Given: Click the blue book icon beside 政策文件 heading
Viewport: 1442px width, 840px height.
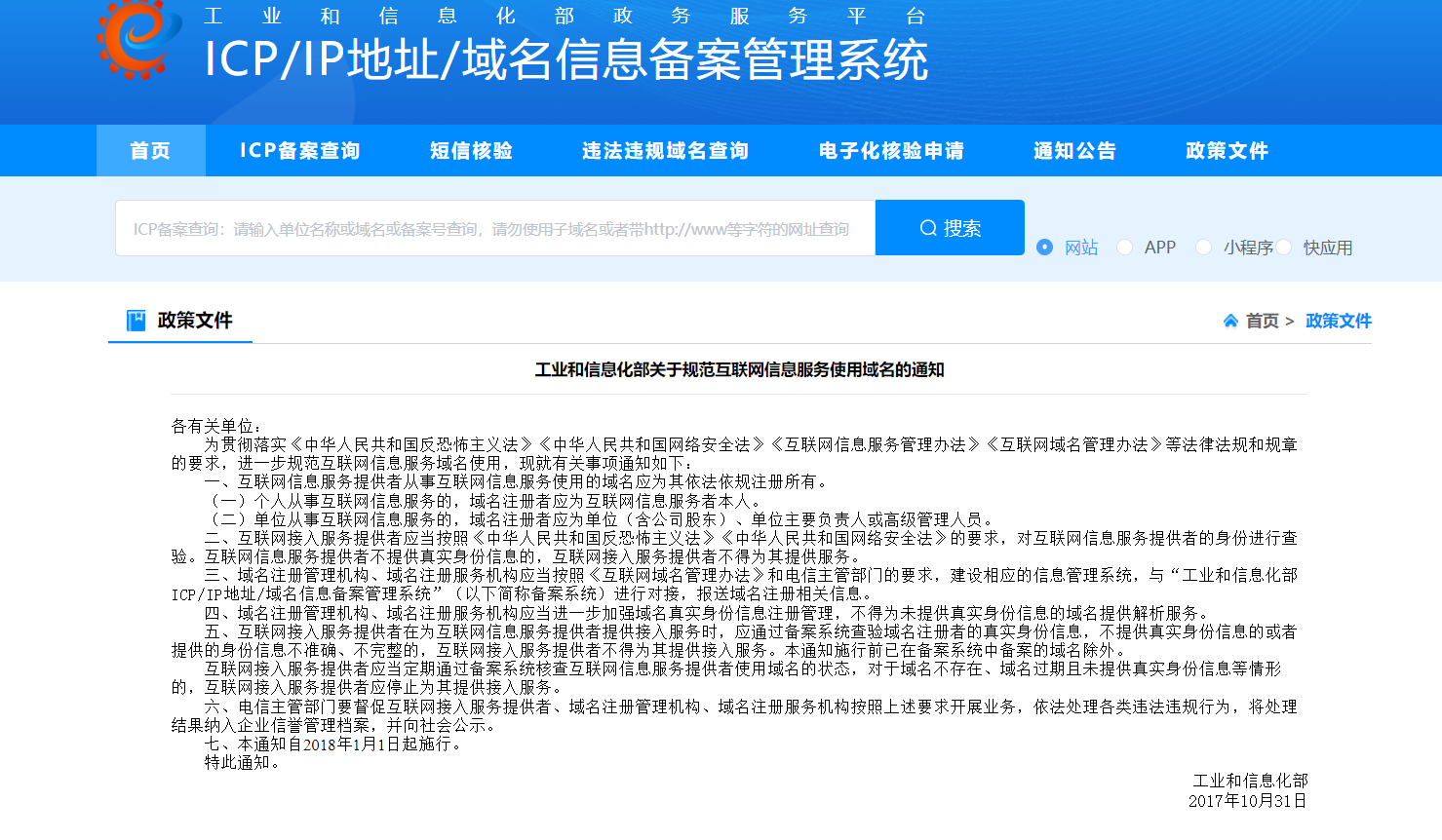Looking at the screenshot, I should [x=136, y=321].
